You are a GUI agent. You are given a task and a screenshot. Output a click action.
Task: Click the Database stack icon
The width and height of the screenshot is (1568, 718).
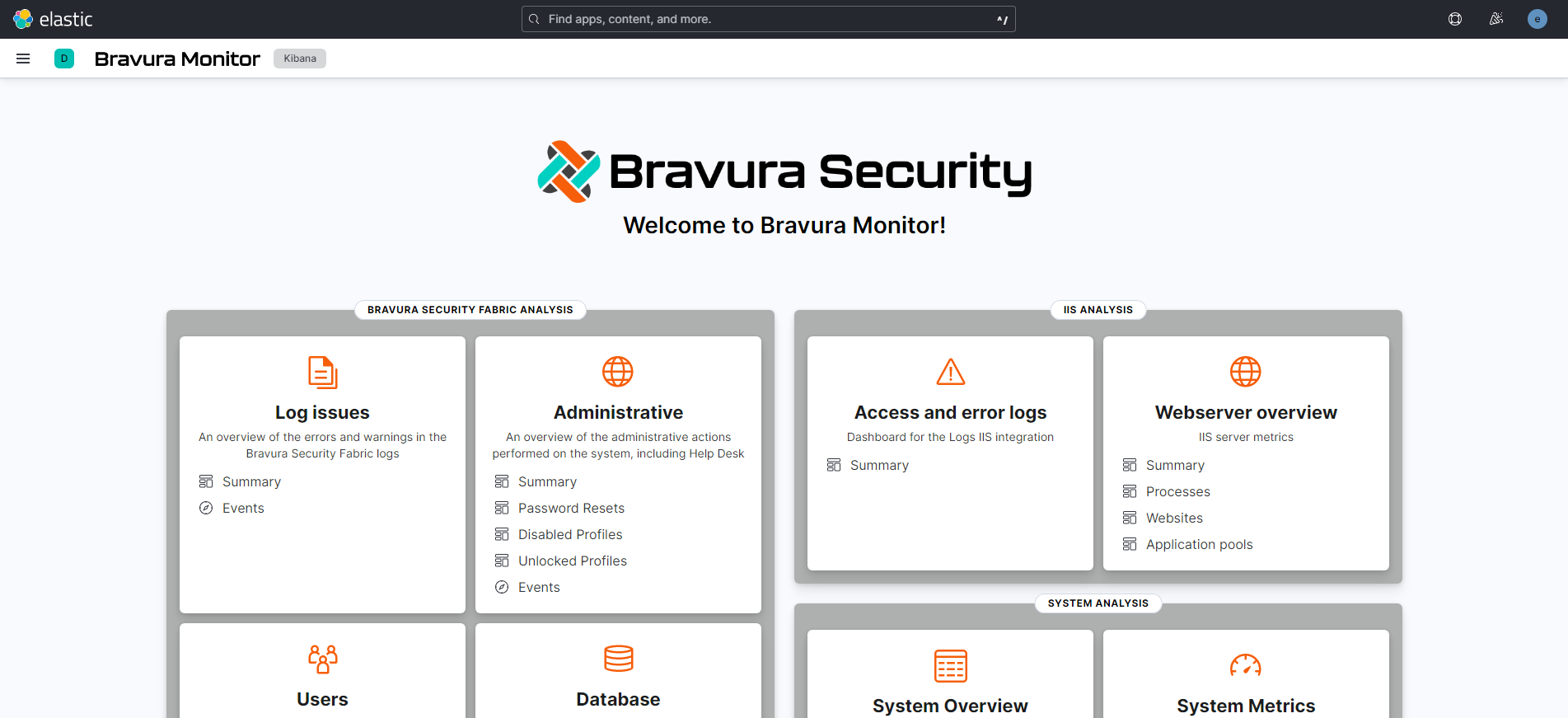[618, 659]
